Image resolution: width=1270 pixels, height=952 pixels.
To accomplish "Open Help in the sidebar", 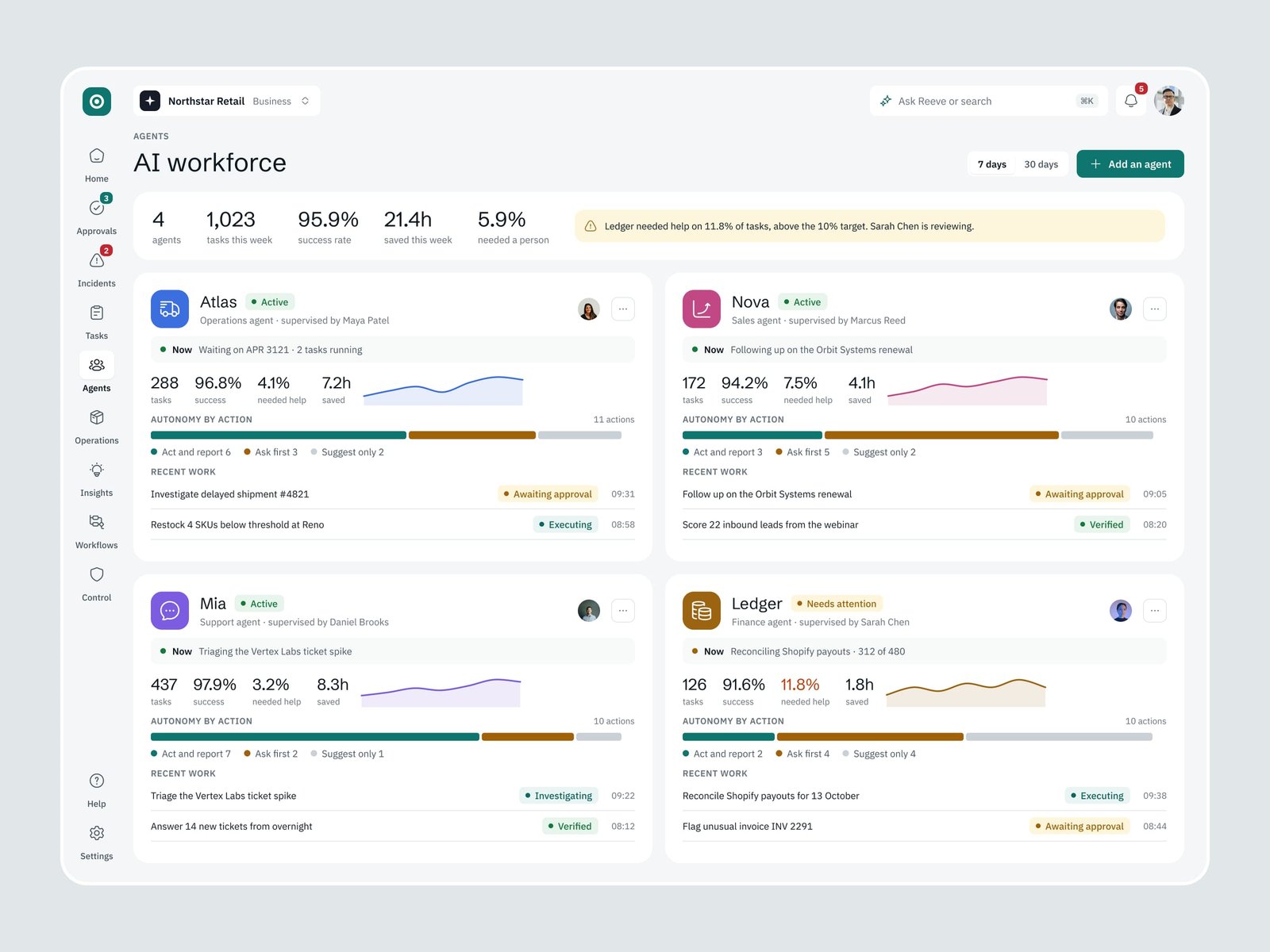I will pyautogui.click(x=97, y=789).
